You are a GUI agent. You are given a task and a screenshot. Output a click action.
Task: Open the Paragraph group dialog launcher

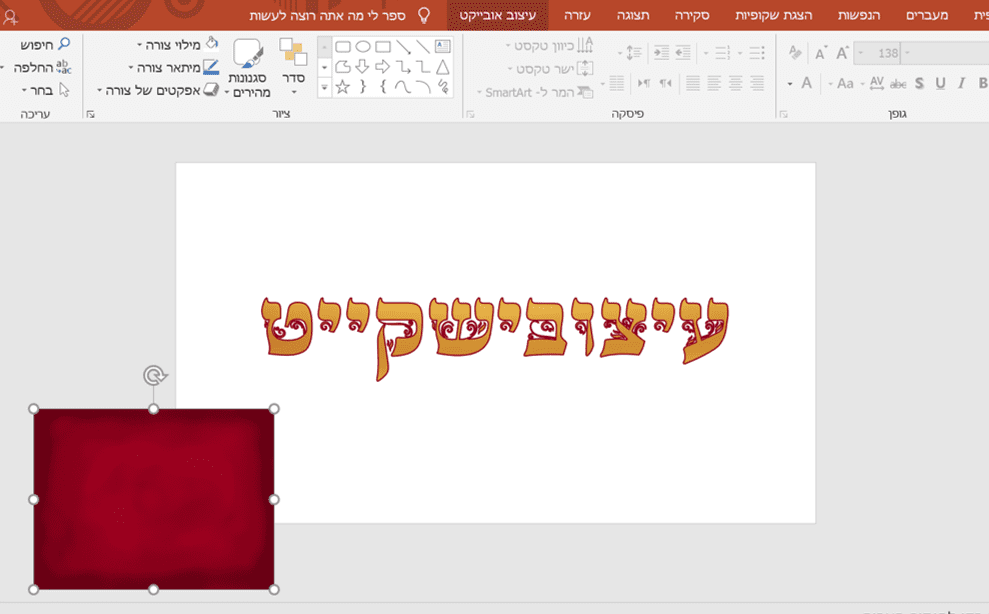click(470, 114)
